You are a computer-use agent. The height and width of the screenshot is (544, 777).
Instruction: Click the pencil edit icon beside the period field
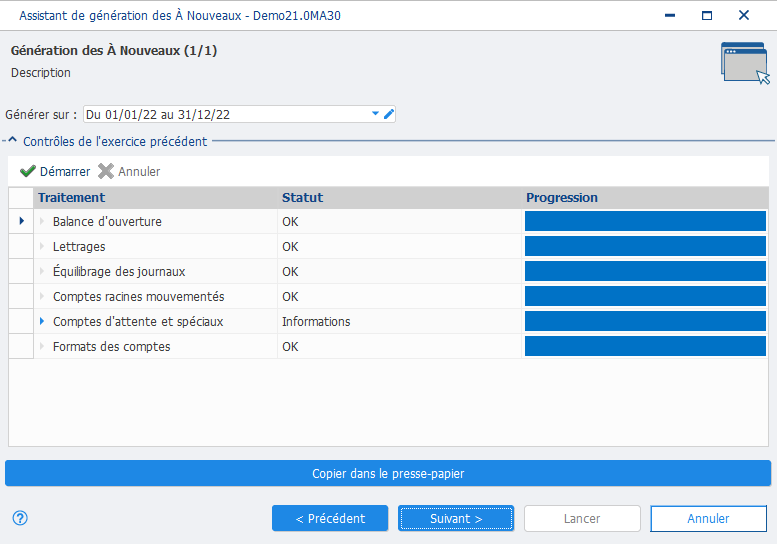point(389,114)
